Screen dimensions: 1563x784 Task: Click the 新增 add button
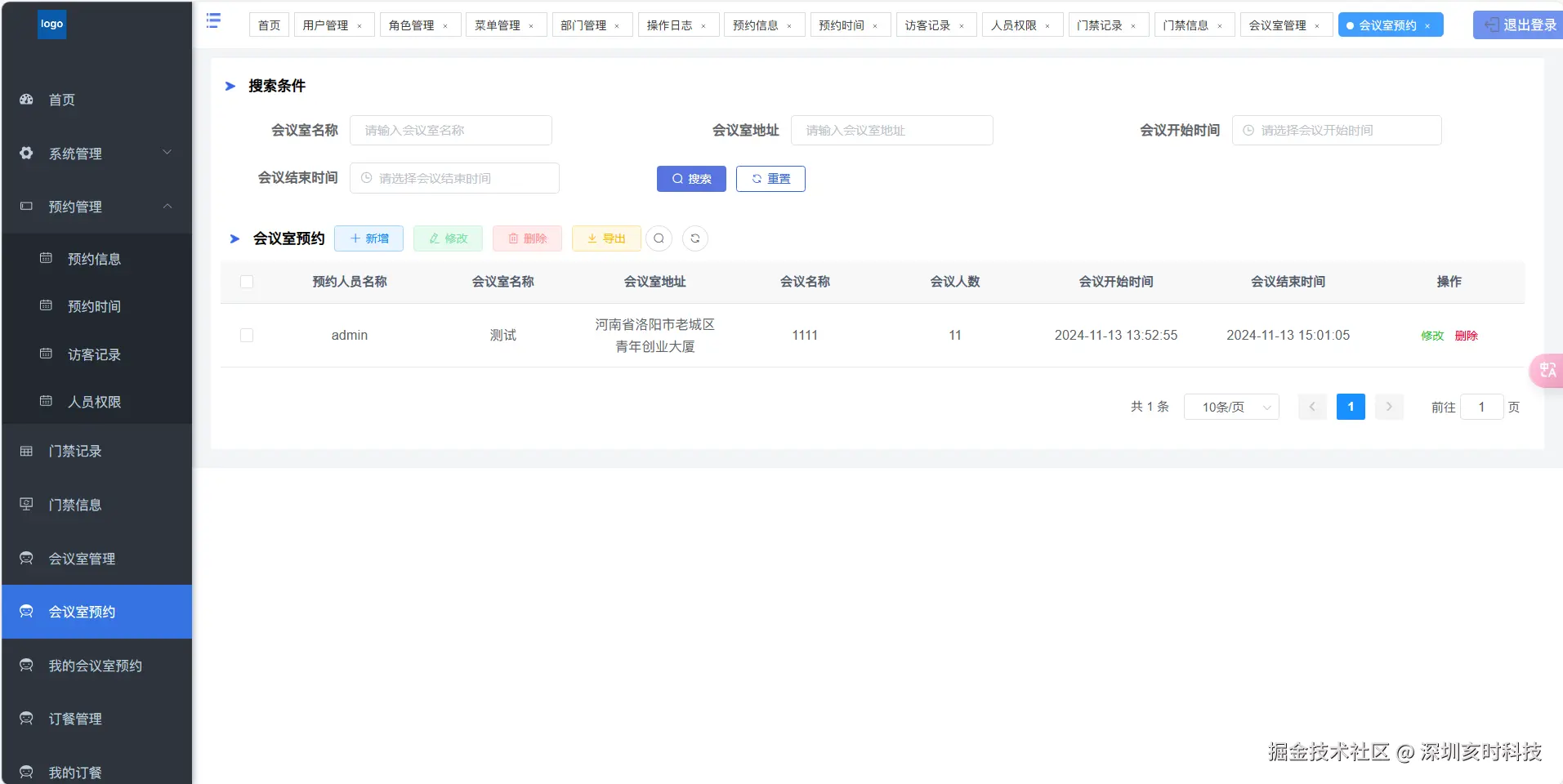point(368,238)
